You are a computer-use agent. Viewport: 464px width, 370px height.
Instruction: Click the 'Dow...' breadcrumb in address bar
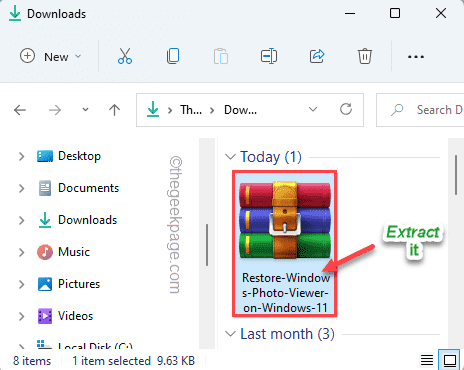click(240, 110)
